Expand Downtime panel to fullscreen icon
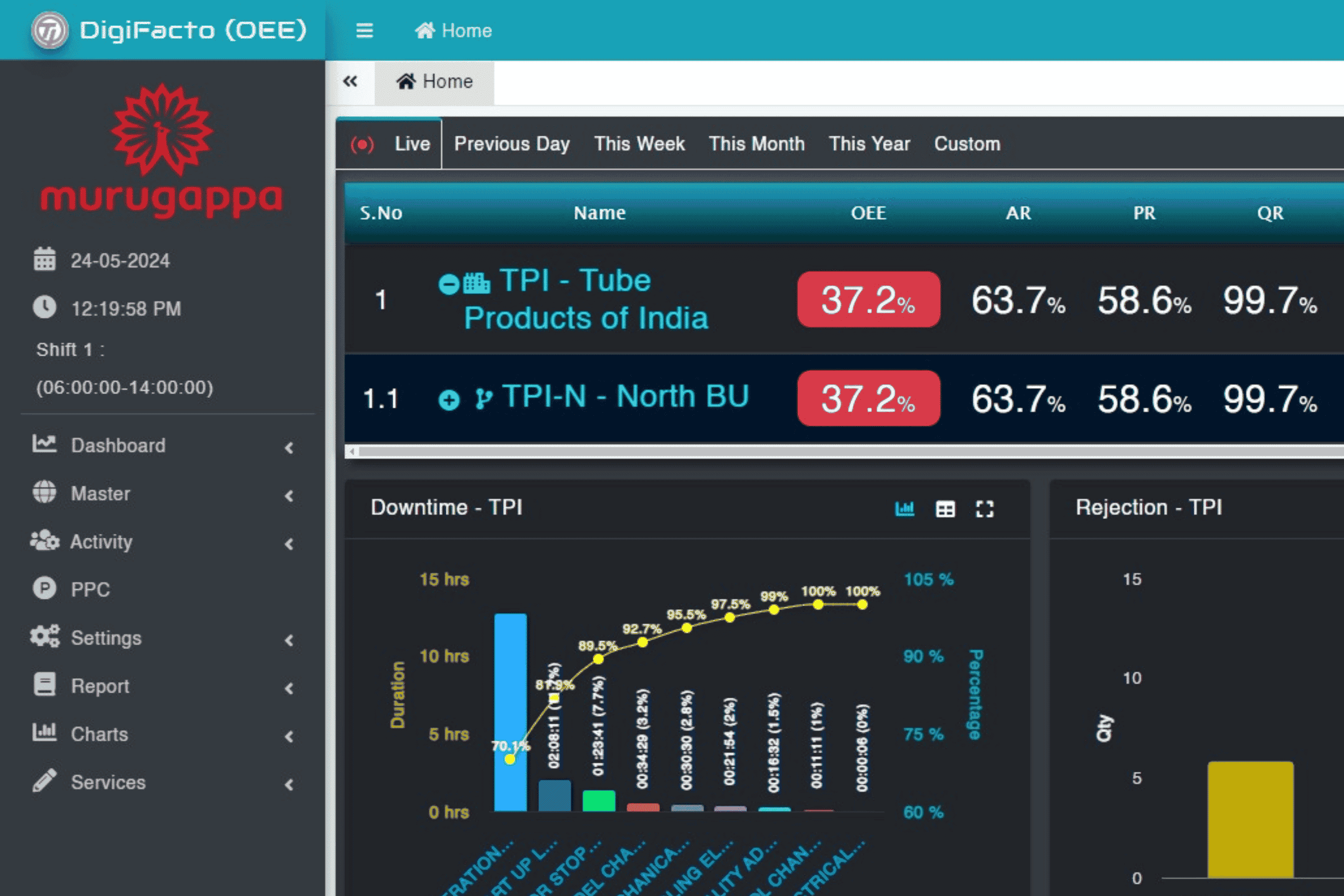The height and width of the screenshot is (896, 1344). click(x=985, y=509)
